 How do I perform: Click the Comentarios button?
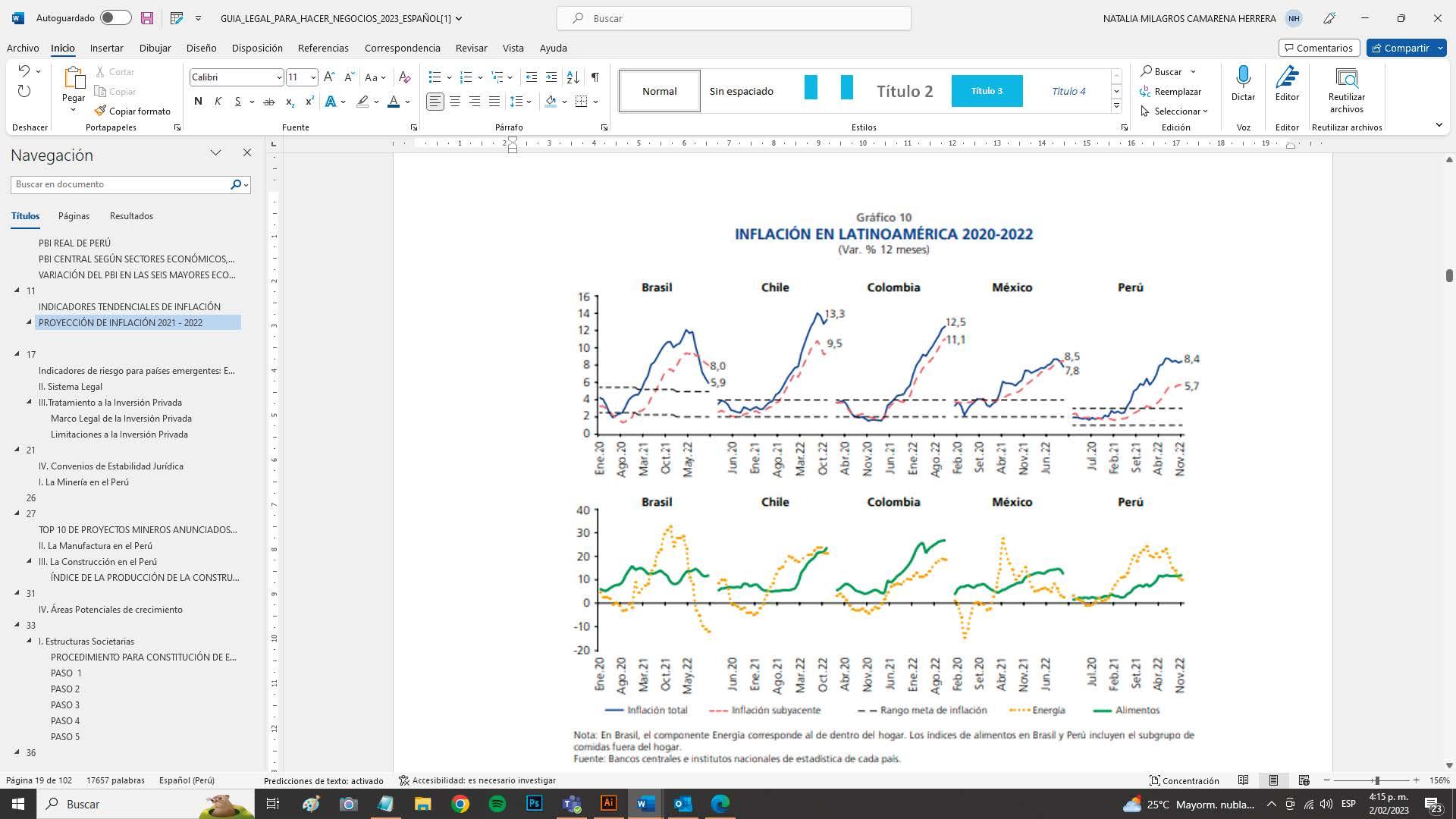[x=1318, y=48]
